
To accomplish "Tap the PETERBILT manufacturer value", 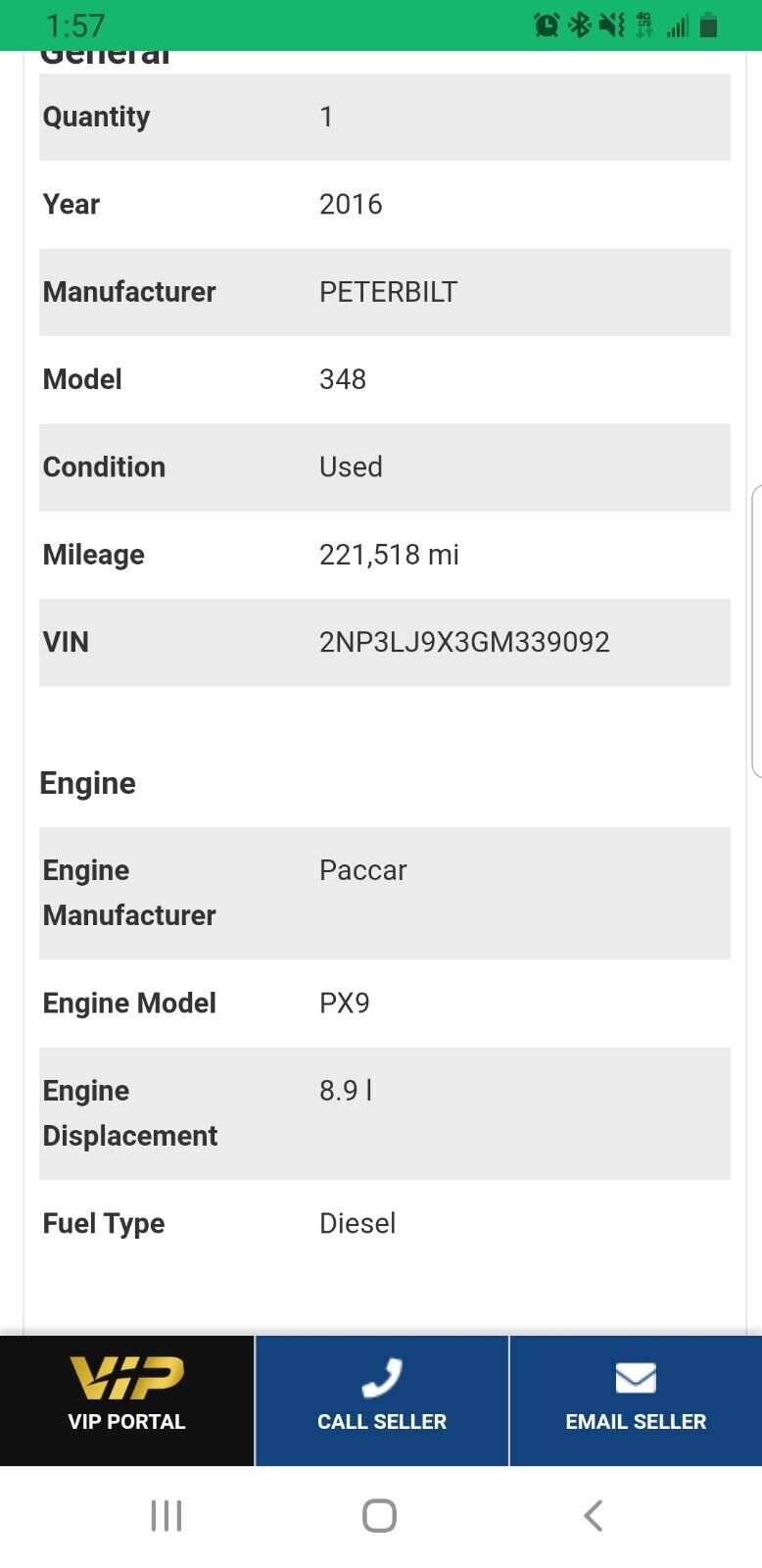I will (x=388, y=292).
